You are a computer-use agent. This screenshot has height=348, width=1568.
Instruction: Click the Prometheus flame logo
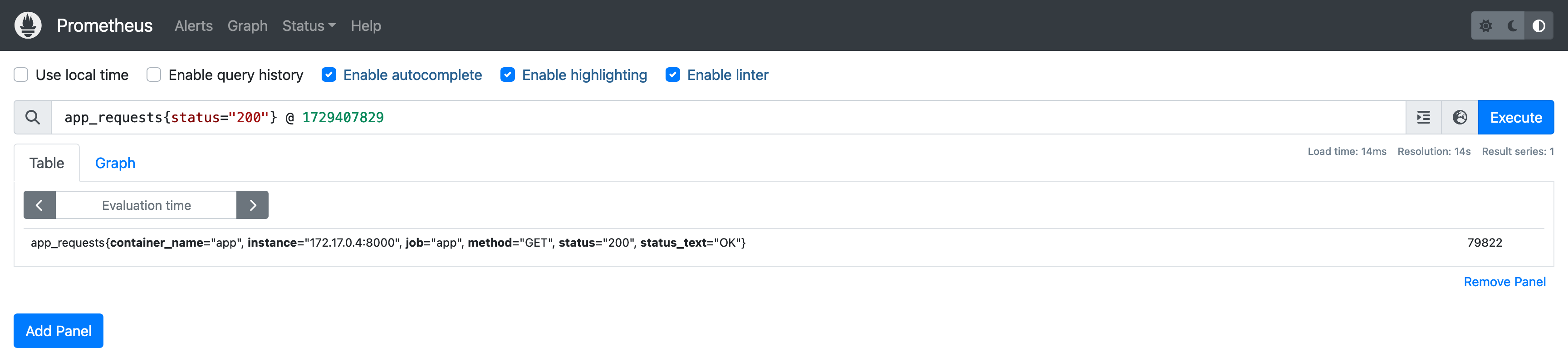pyautogui.click(x=28, y=25)
